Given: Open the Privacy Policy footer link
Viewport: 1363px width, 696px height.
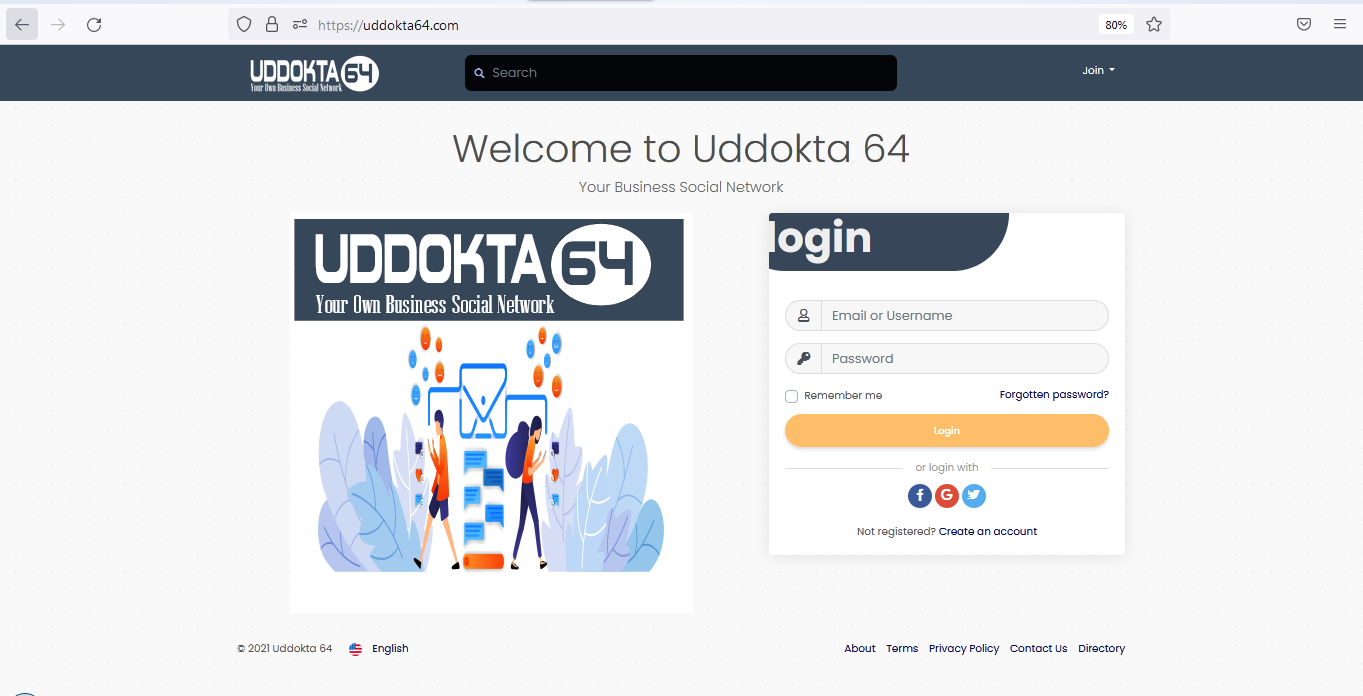Looking at the screenshot, I should click(964, 649).
